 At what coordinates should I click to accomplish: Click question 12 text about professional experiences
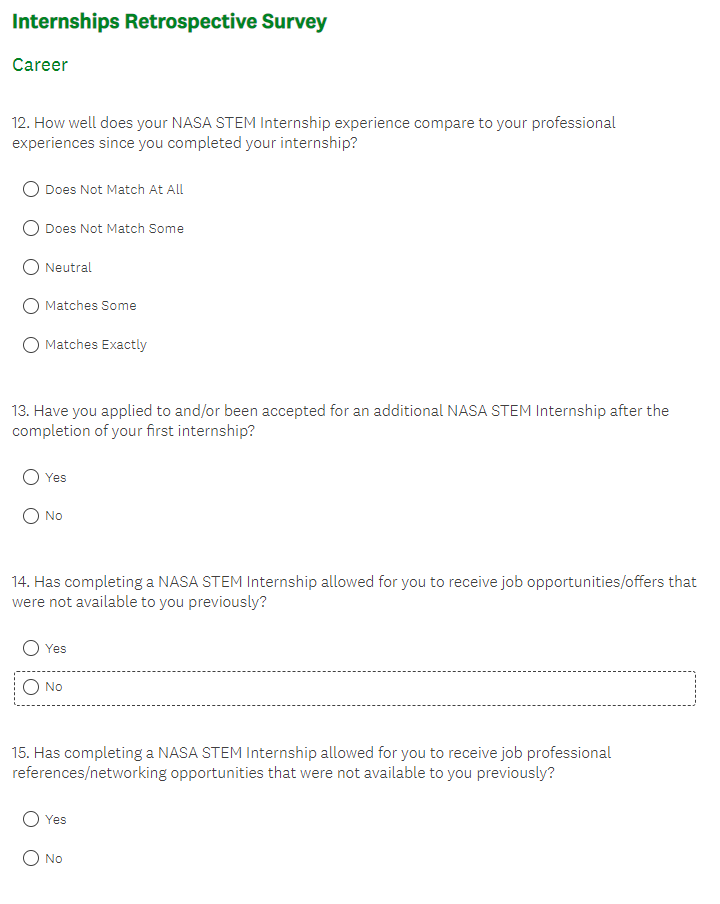click(314, 133)
